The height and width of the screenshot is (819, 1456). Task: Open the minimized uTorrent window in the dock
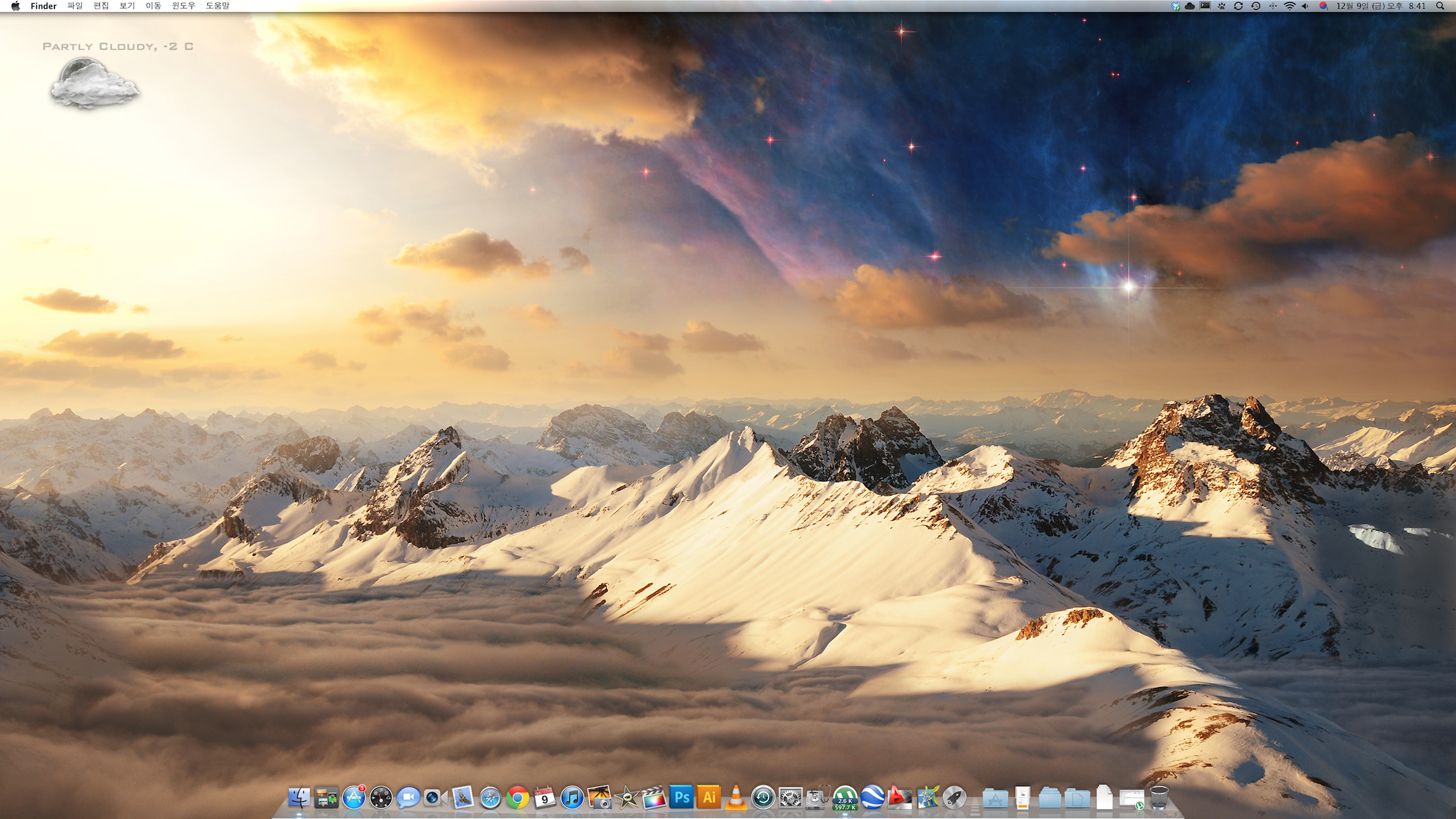tap(1132, 799)
